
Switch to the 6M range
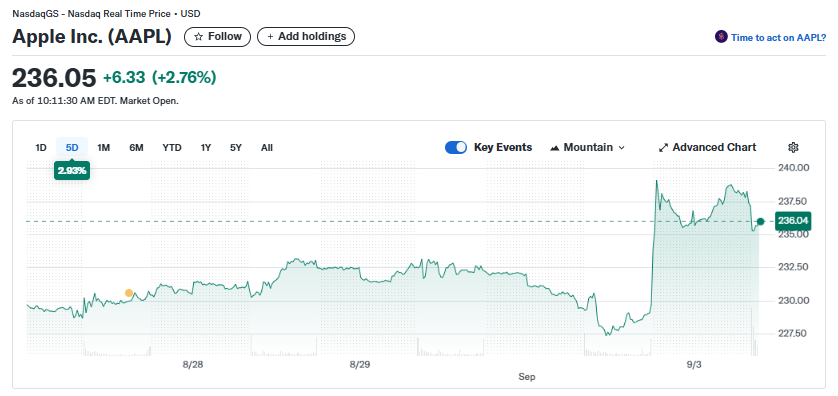point(136,147)
